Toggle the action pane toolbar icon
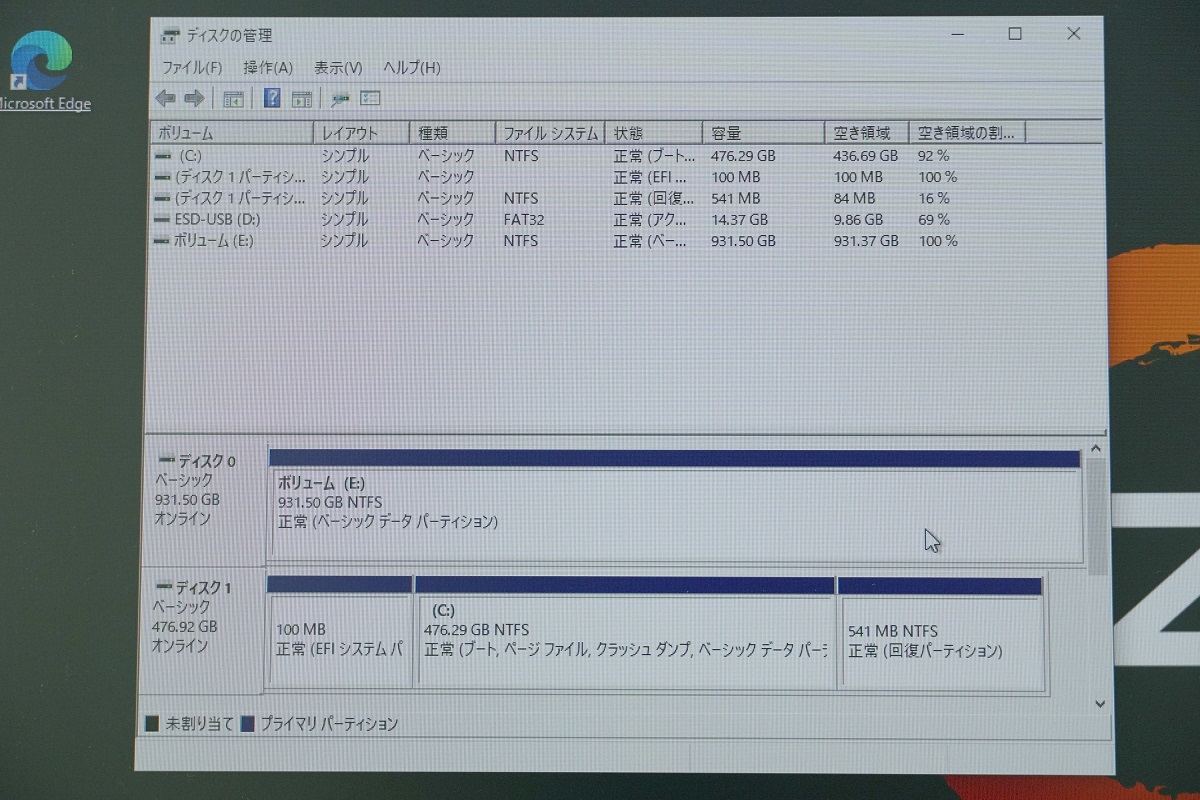1200x800 pixels. (301, 99)
